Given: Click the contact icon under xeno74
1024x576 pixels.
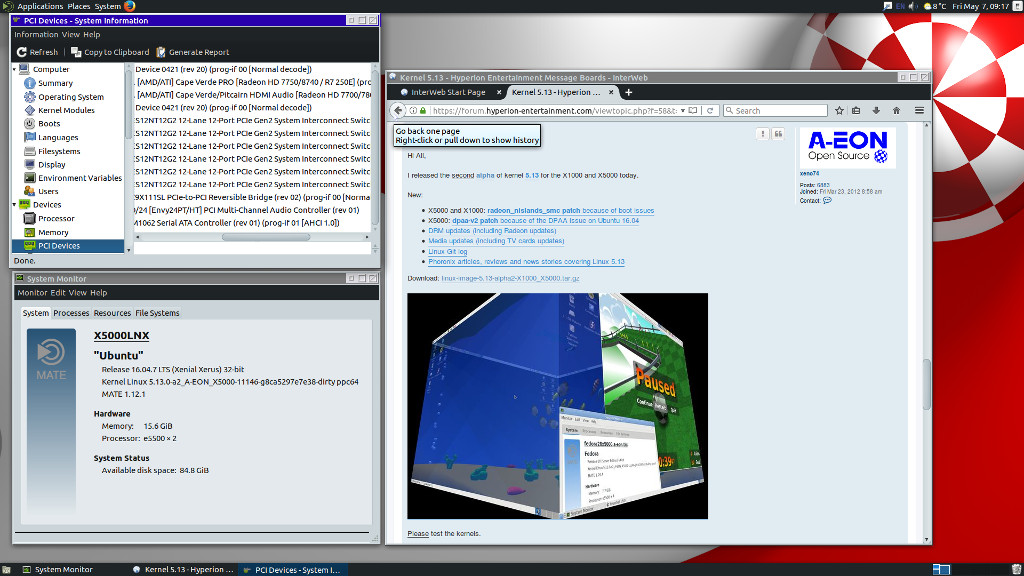Looking at the screenshot, I should pyautogui.click(x=827, y=200).
